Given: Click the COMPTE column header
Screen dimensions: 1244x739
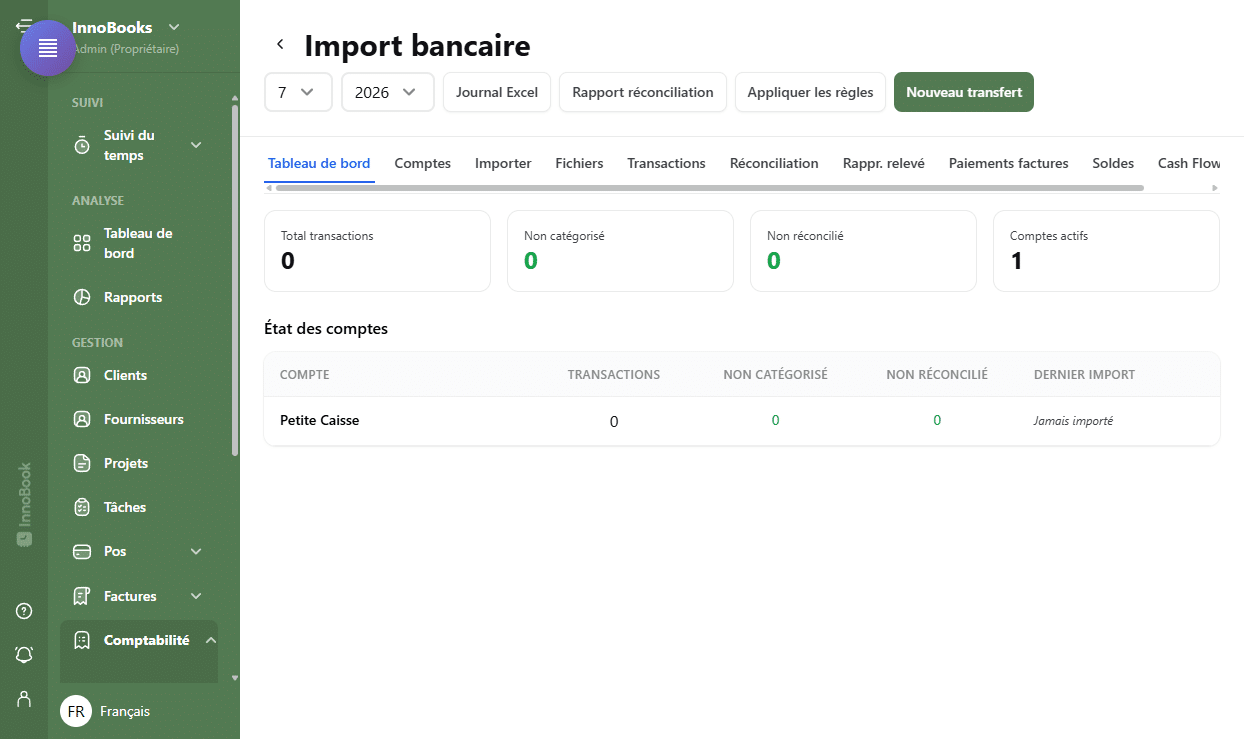Looking at the screenshot, I should coord(305,375).
